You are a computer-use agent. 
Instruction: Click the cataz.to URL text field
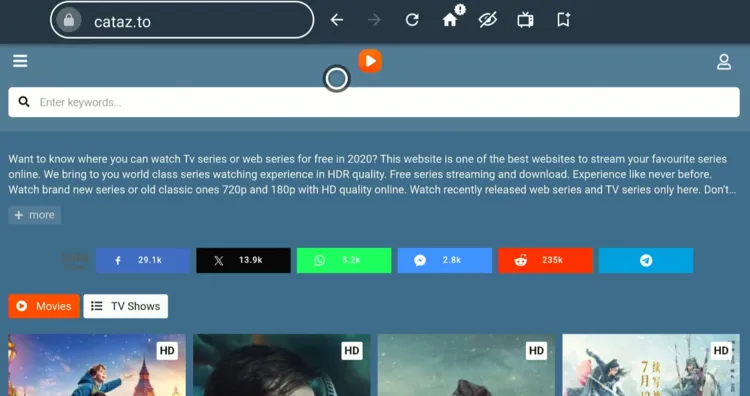pyautogui.click(x=182, y=20)
